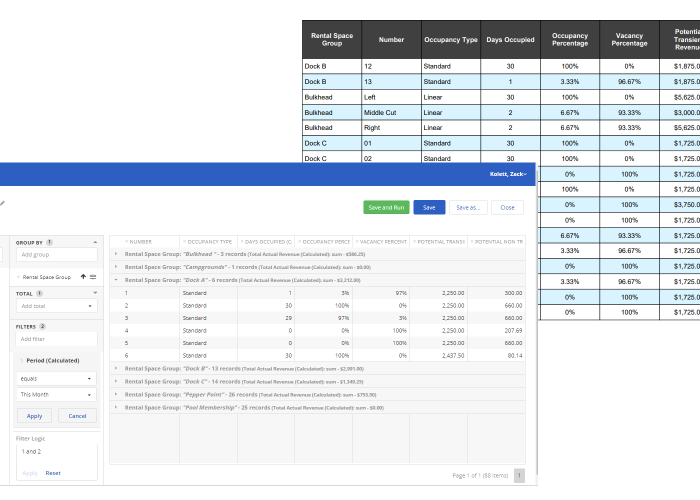
Task: Open the Add total dropdown
Action: 57,306
